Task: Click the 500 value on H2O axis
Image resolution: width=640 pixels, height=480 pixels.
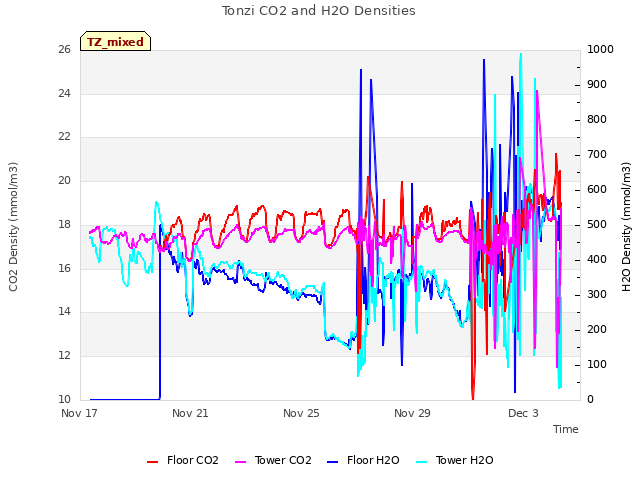Action: 597,224
